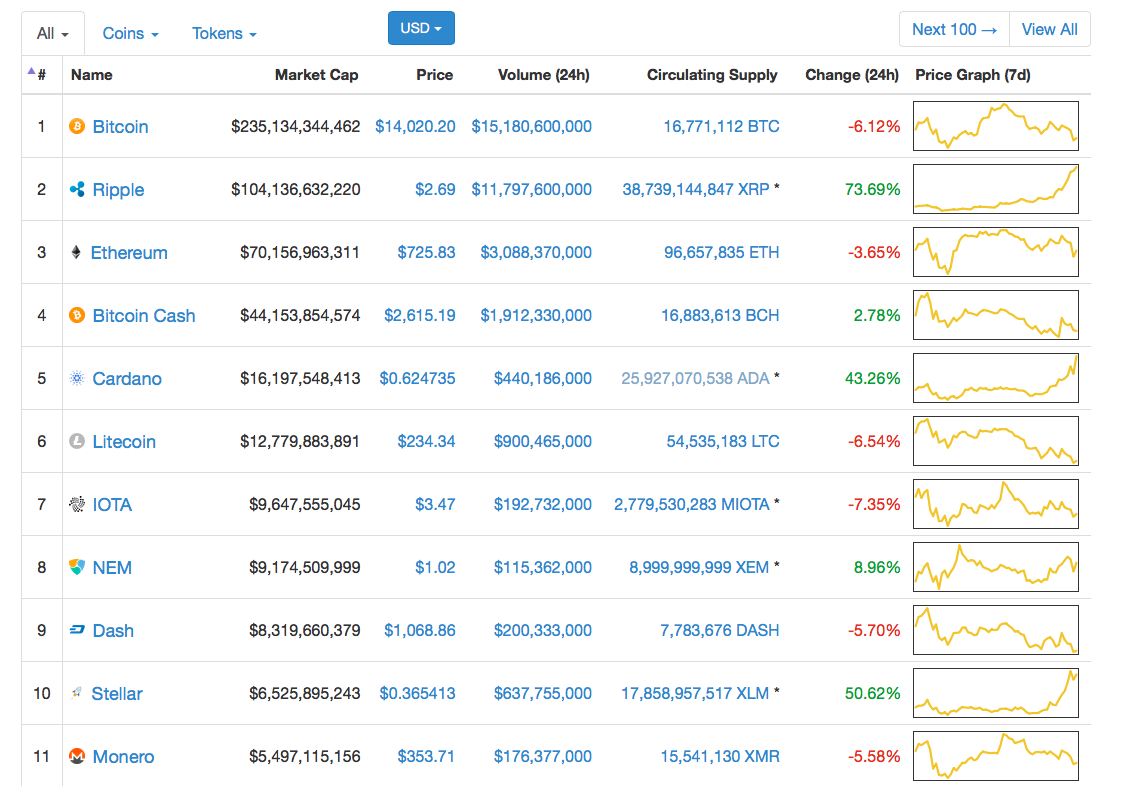The width and height of the screenshot is (1127, 786).
Task: Open the Dash coin page link
Action: click(x=113, y=631)
